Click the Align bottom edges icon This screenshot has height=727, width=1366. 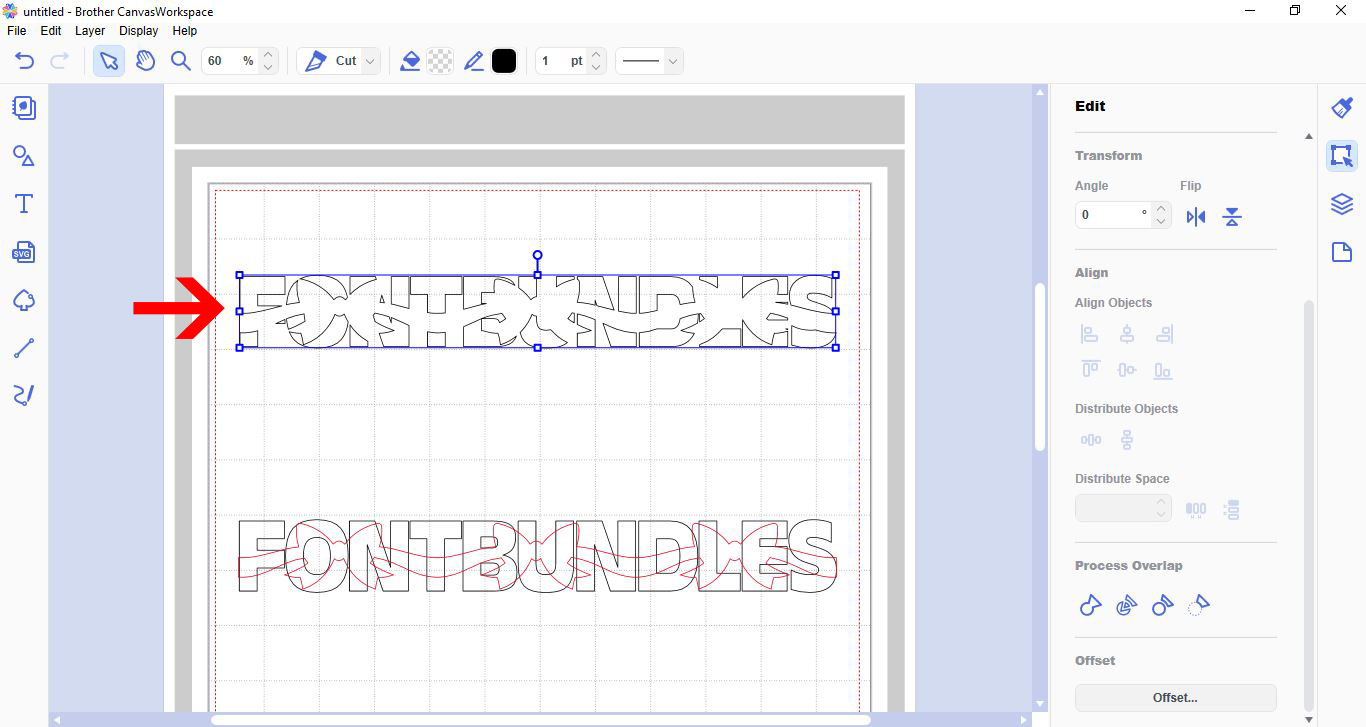coord(1163,370)
